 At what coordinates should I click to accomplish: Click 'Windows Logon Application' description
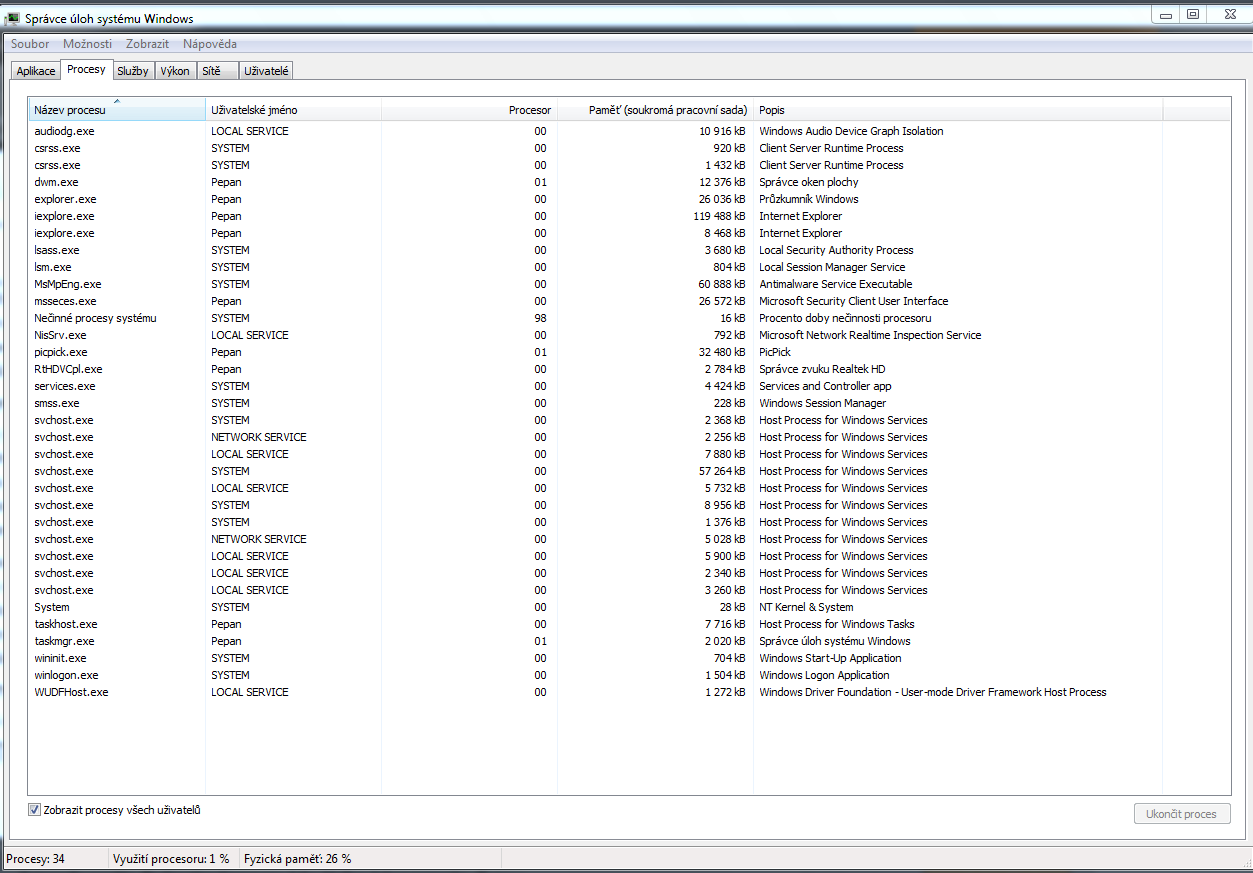click(x=824, y=675)
